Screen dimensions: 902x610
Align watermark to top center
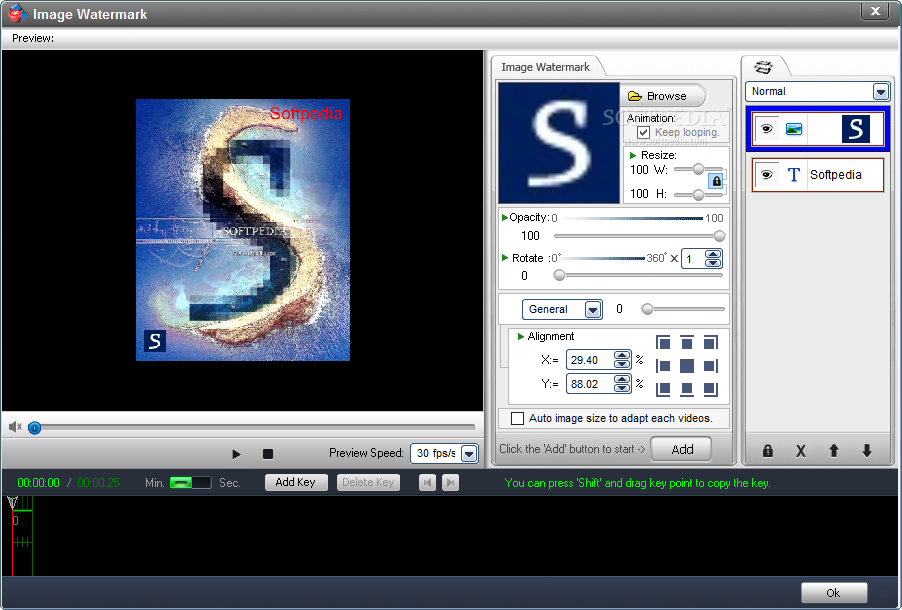pyautogui.click(x=687, y=343)
